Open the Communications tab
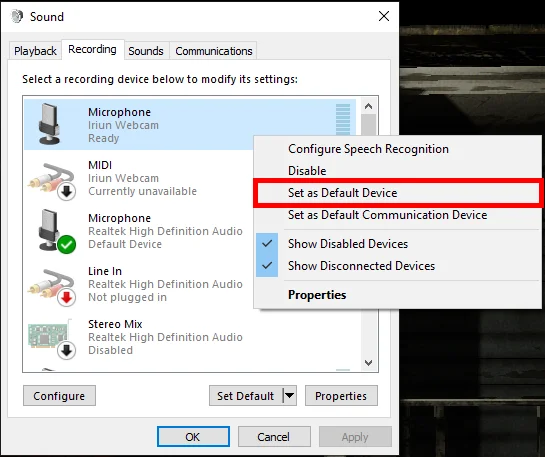The image size is (545, 457). [x=214, y=51]
